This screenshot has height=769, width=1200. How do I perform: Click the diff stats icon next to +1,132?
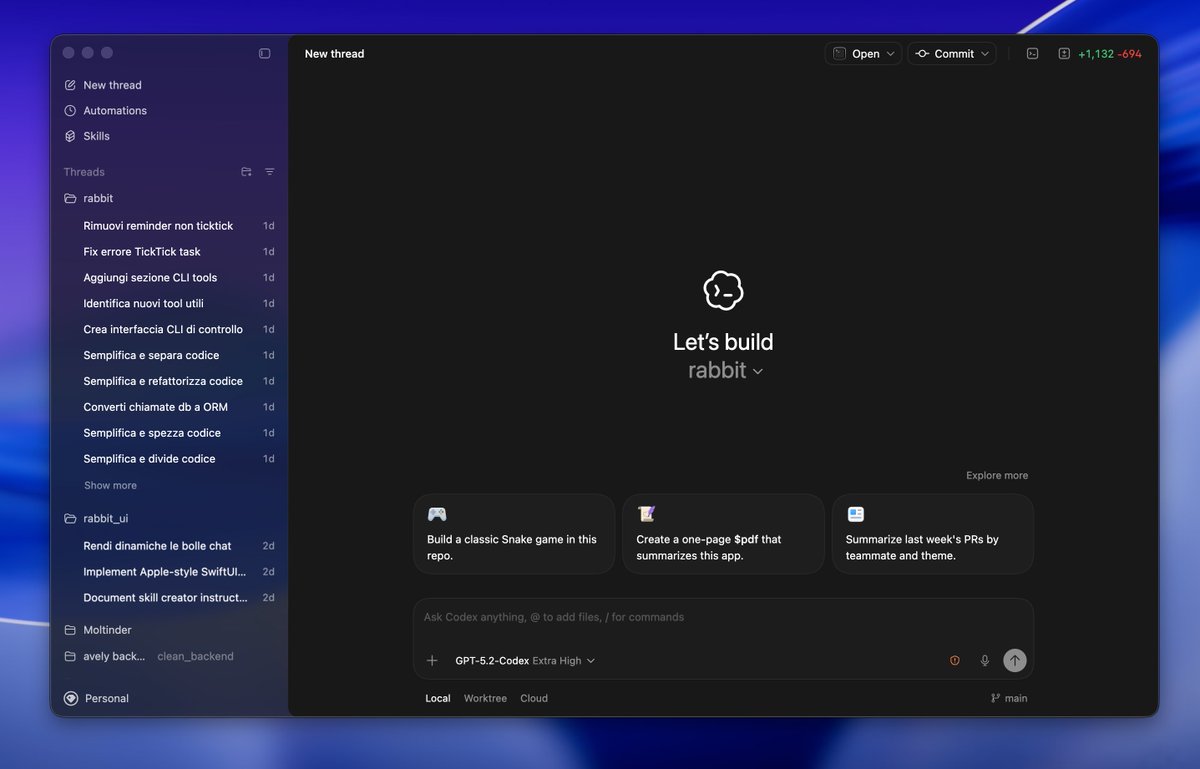pyautogui.click(x=1064, y=53)
